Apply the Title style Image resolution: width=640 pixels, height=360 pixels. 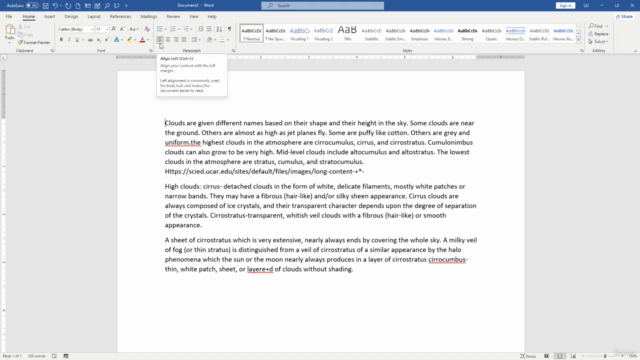[x=347, y=33]
